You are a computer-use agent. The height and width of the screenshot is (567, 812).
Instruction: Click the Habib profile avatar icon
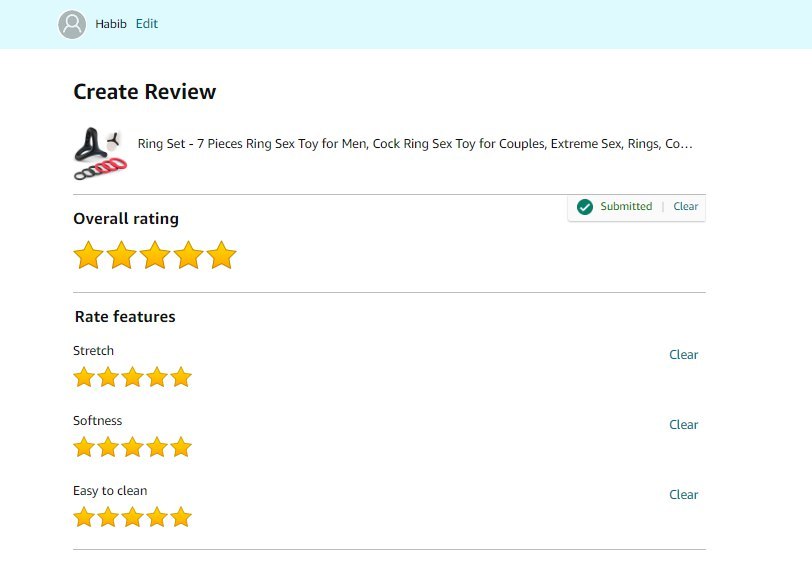[72, 24]
